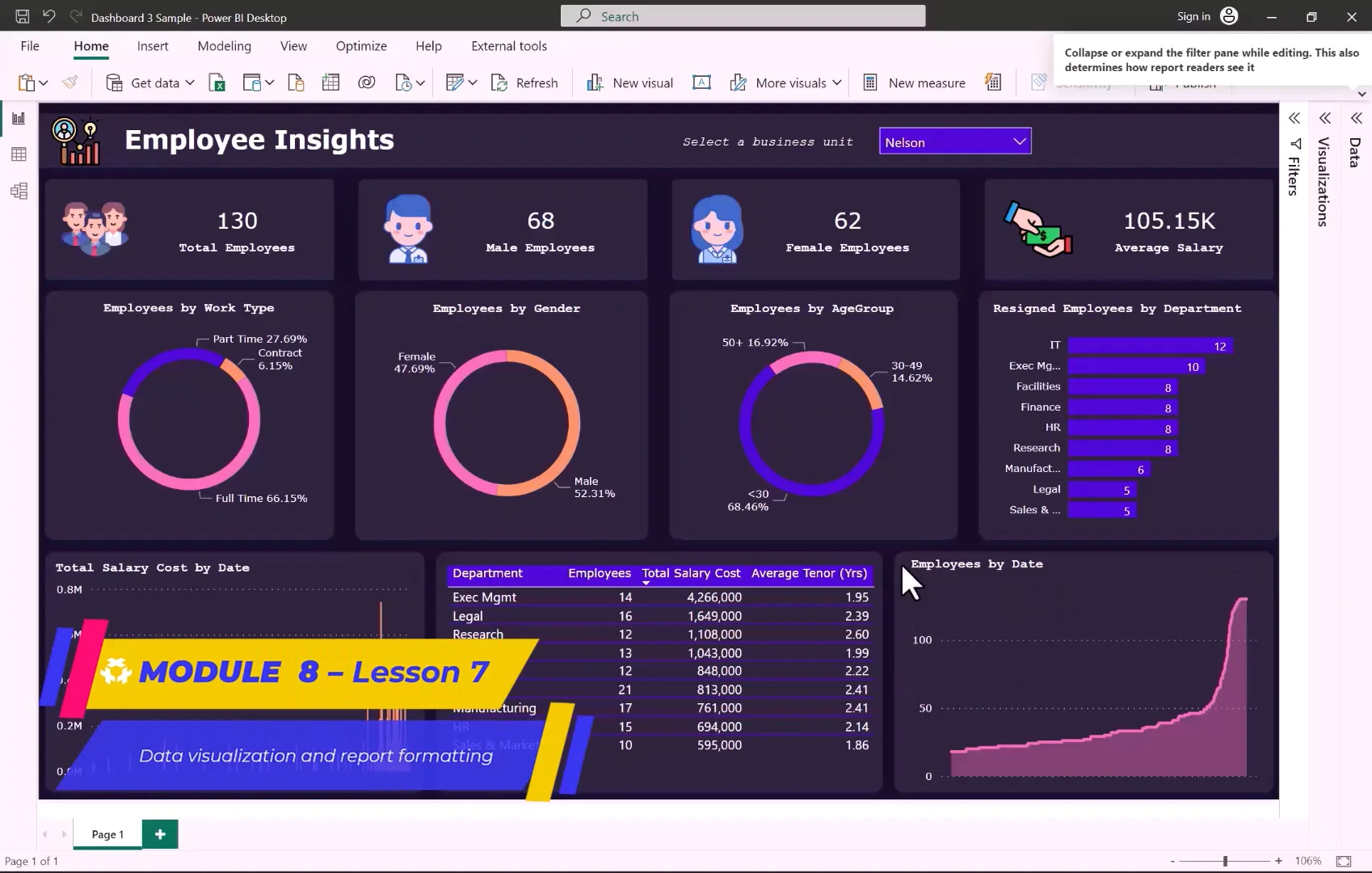
Task: Insert a text box from the ribbon
Action: point(701,82)
